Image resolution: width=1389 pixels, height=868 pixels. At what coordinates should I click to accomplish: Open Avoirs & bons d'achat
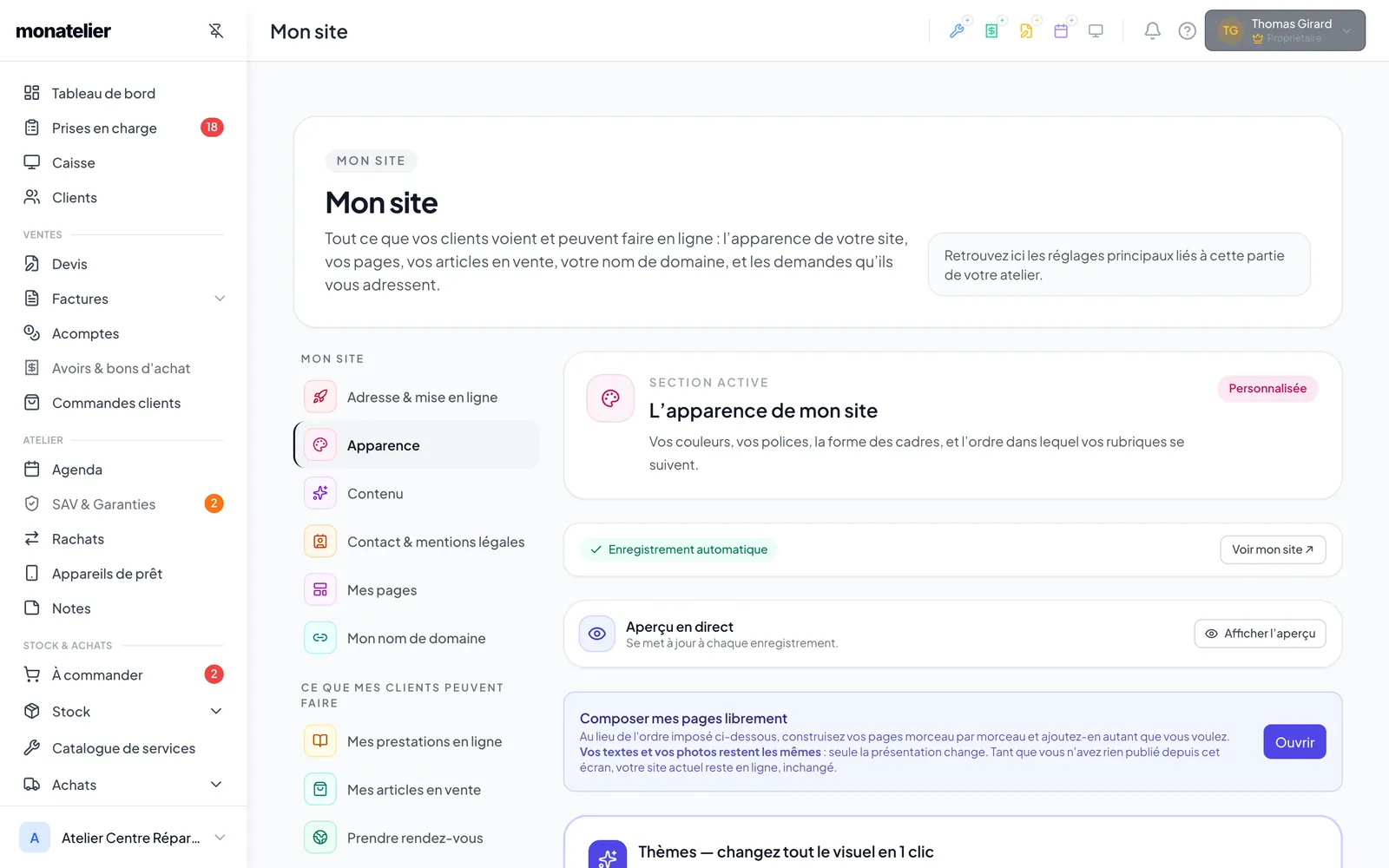pos(123,368)
